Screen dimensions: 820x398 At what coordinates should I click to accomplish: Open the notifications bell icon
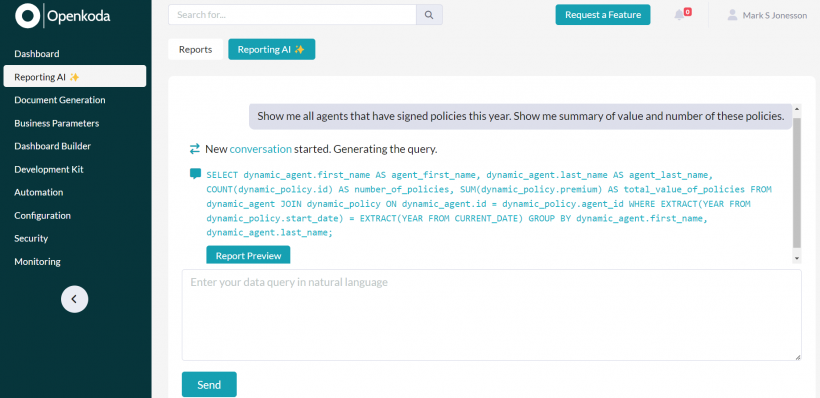click(x=679, y=15)
